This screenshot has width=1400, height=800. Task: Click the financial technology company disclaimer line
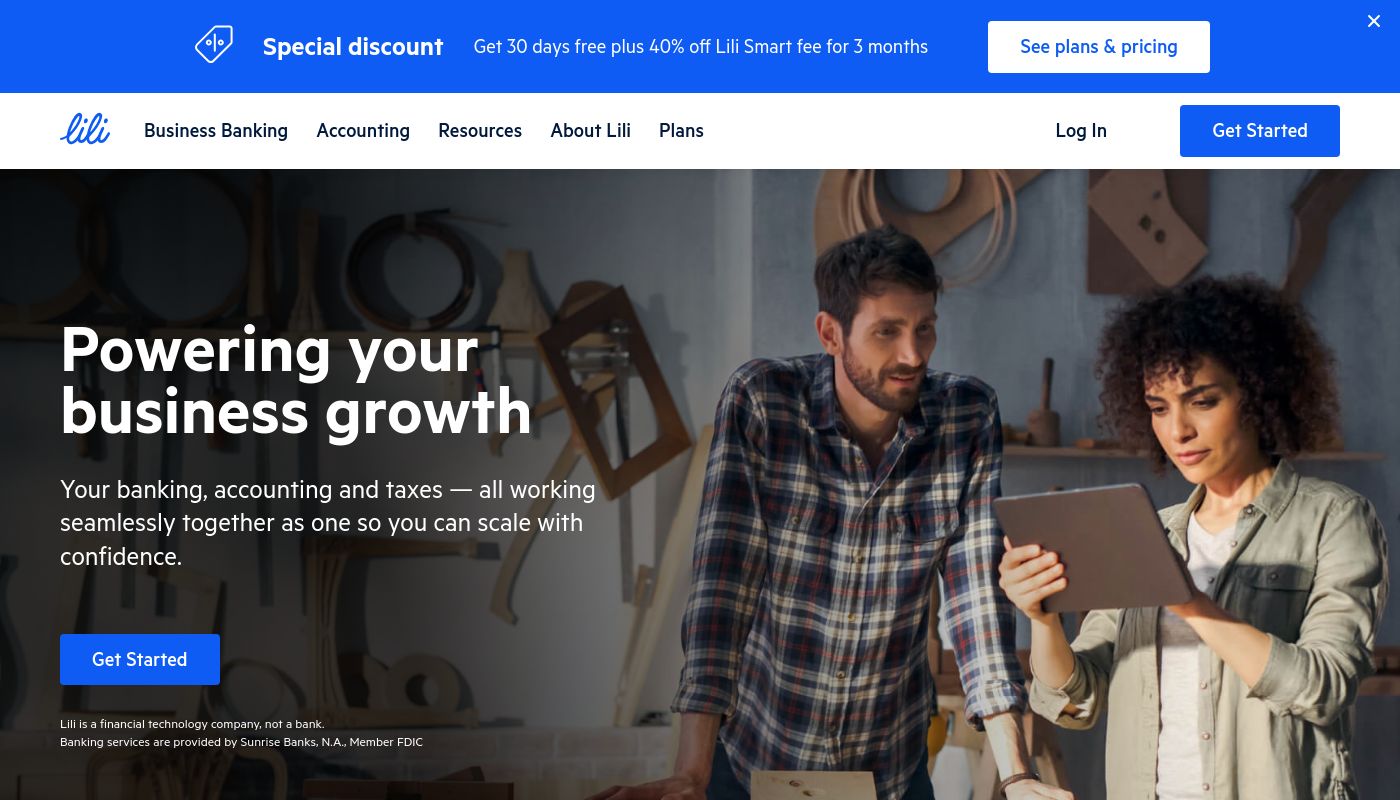pos(192,724)
